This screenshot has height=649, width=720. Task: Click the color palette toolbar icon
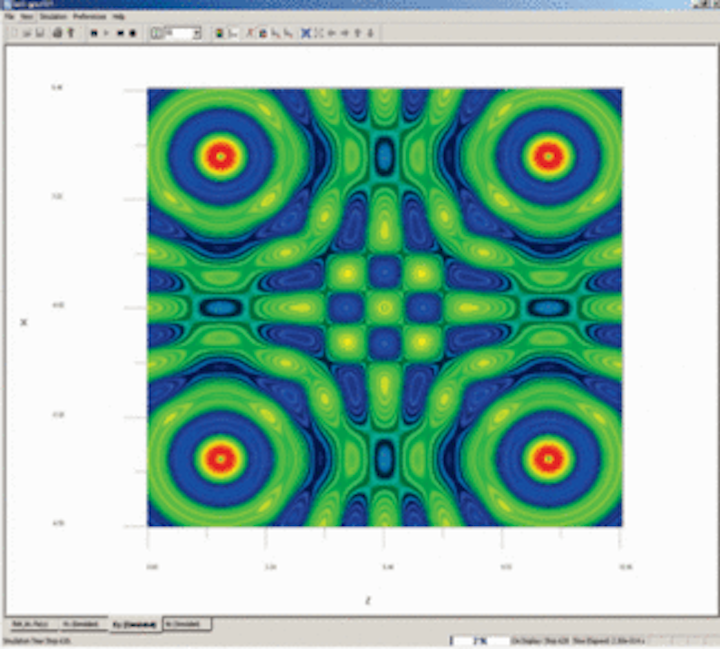(x=219, y=33)
